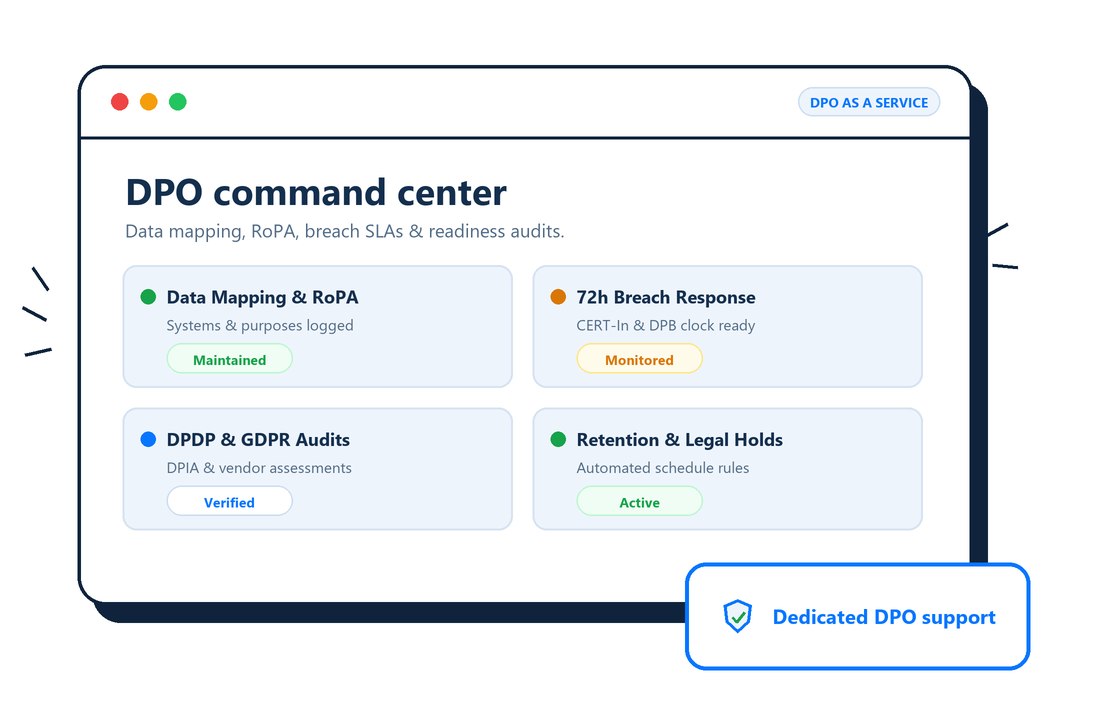
Task: Click the blue status dot beside DPDP & GDPR Audits
Action: 149,439
